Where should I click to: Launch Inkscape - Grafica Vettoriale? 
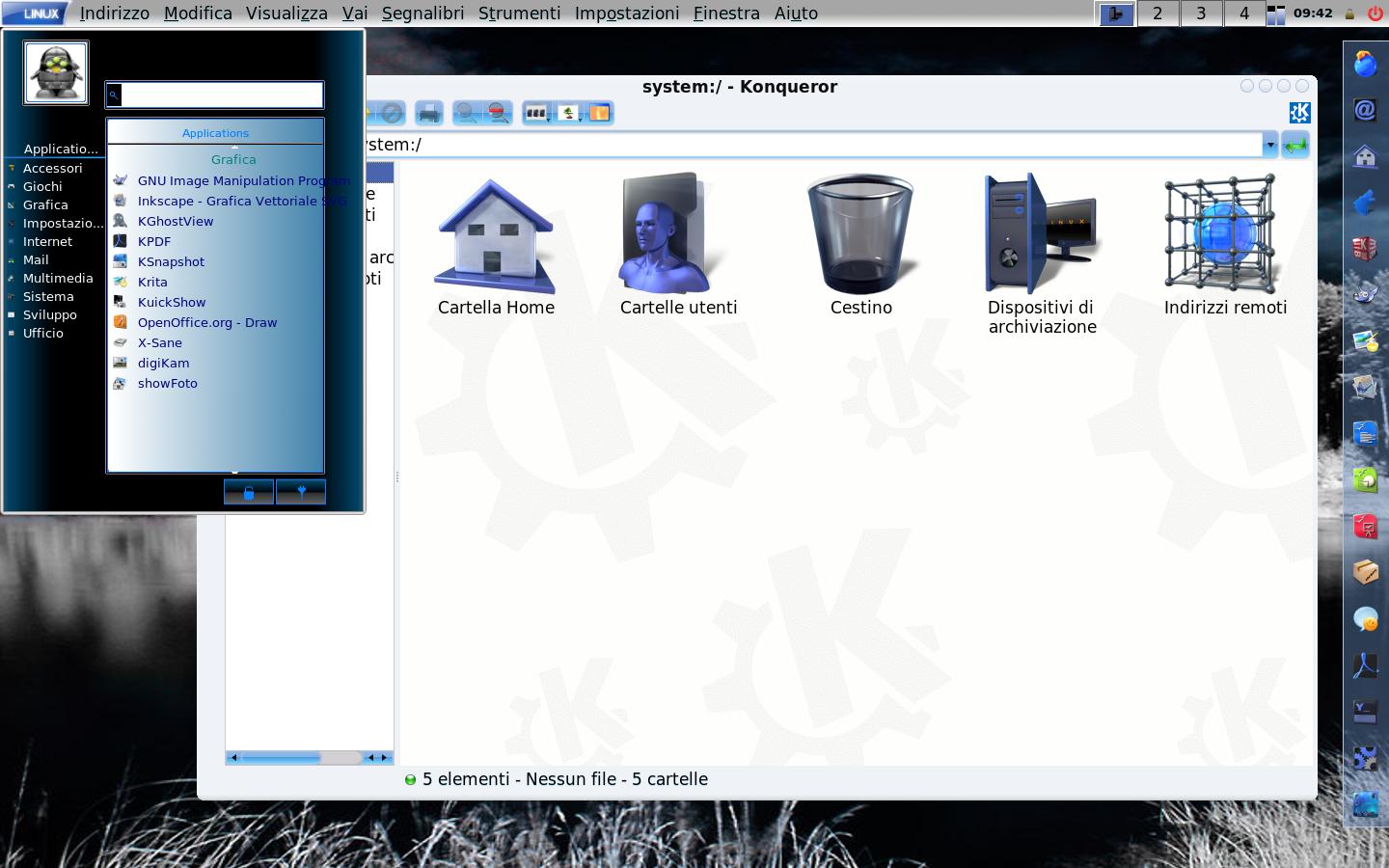pos(230,201)
